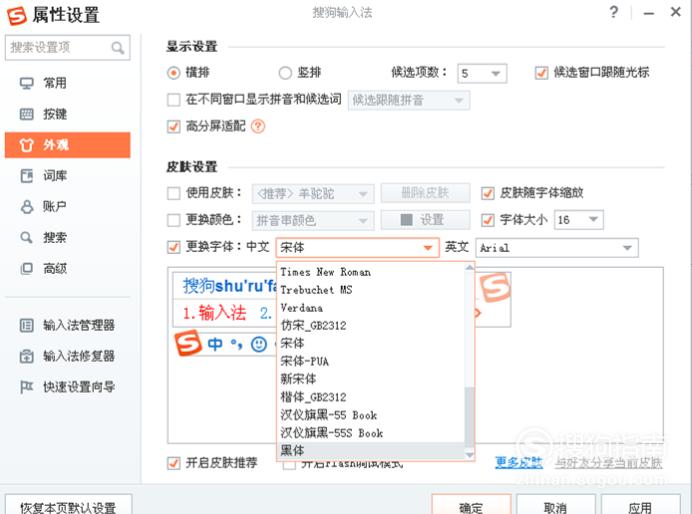Open the 按键 settings section
The height and width of the screenshot is (514, 692).
click(x=68, y=114)
